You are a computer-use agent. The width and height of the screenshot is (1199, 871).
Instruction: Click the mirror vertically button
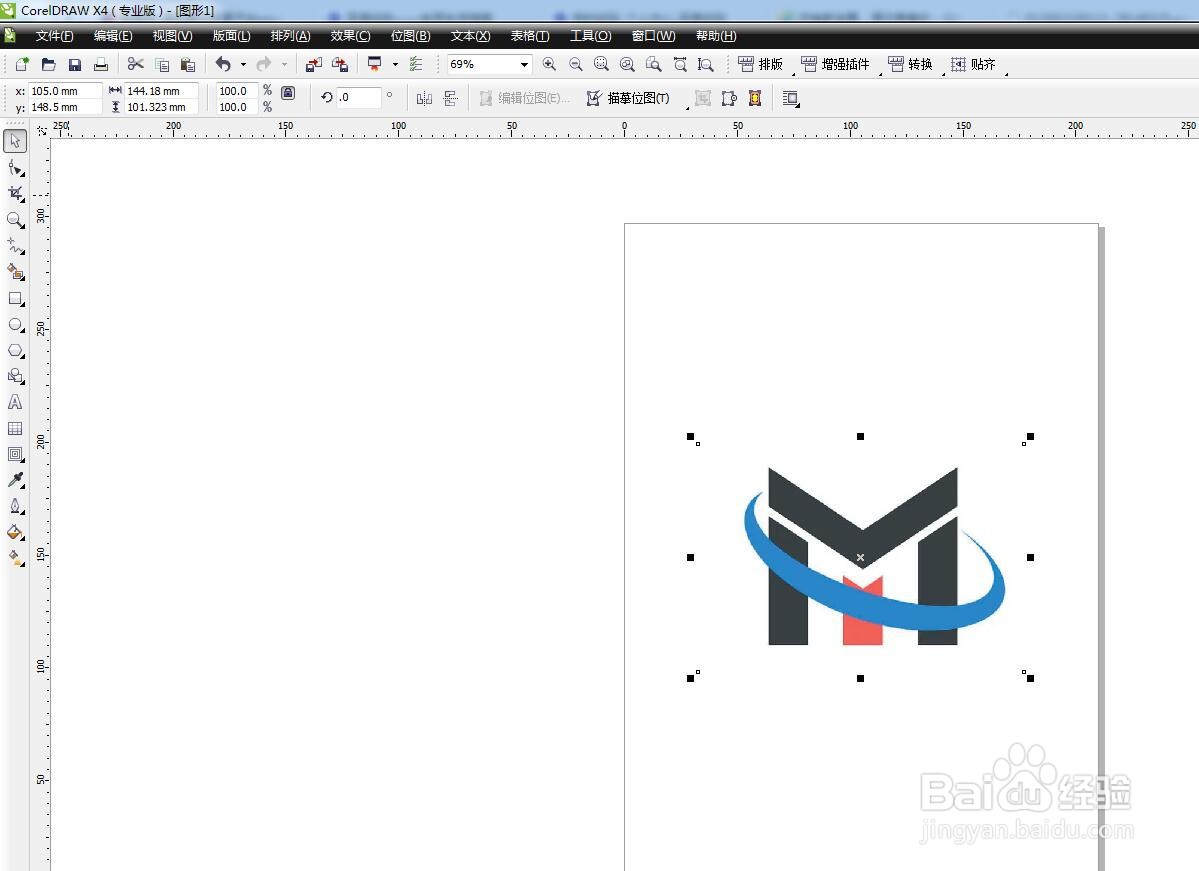click(x=450, y=97)
